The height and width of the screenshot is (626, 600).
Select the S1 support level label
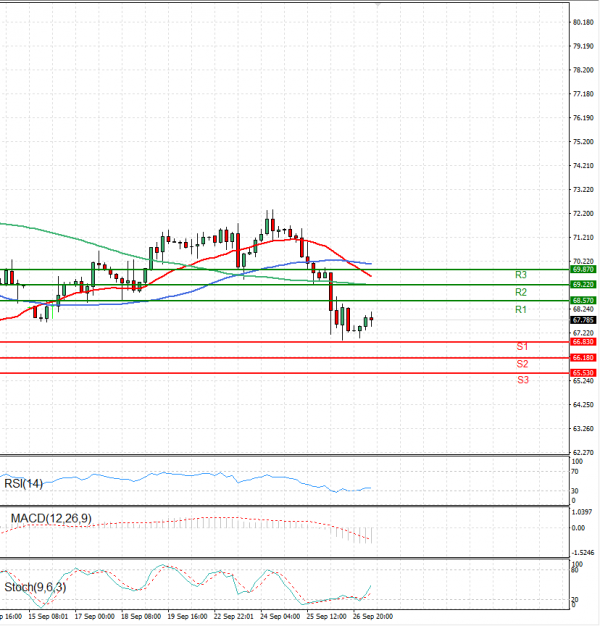522,347
